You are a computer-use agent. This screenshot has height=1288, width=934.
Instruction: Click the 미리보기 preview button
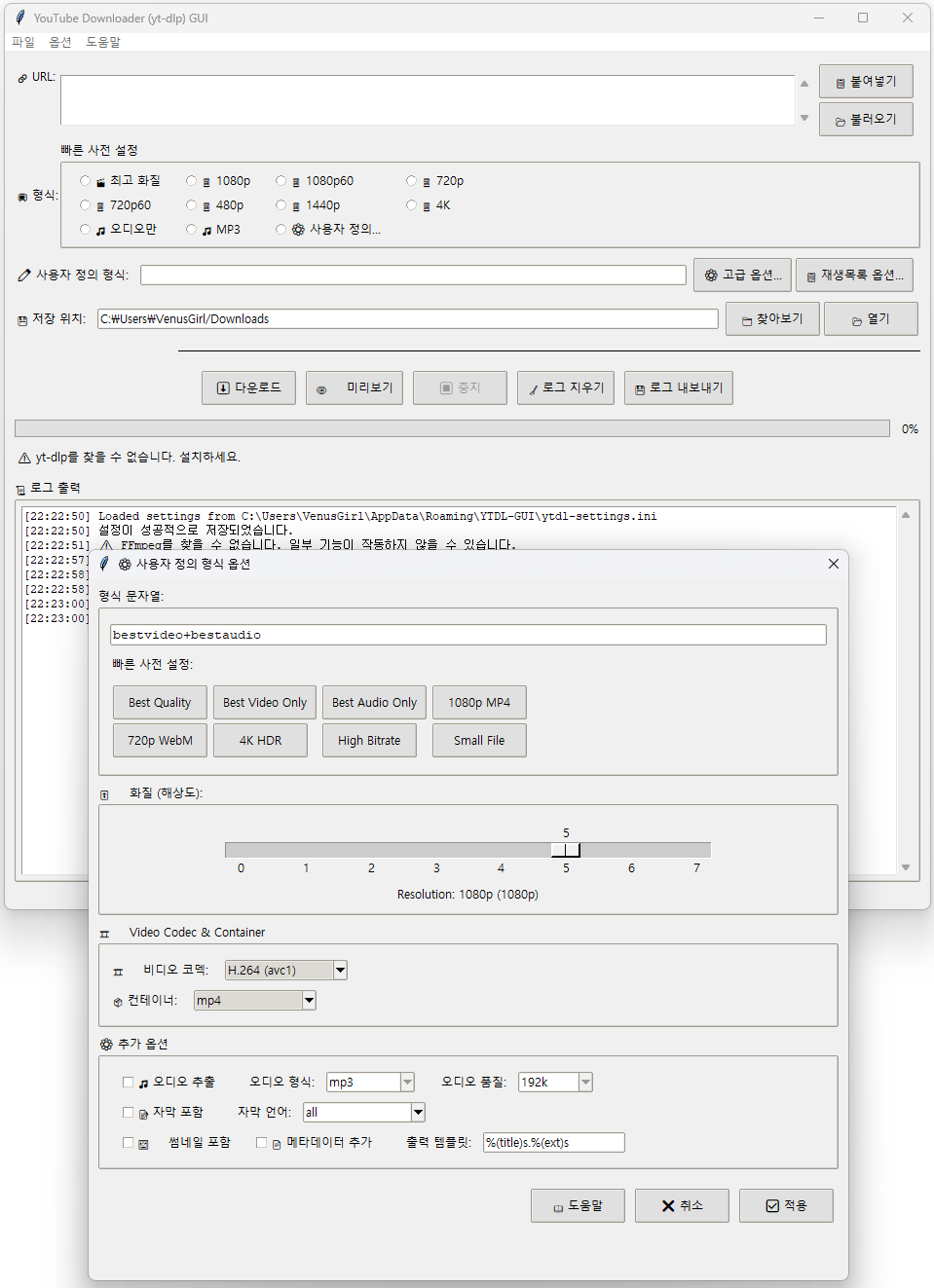(x=355, y=387)
